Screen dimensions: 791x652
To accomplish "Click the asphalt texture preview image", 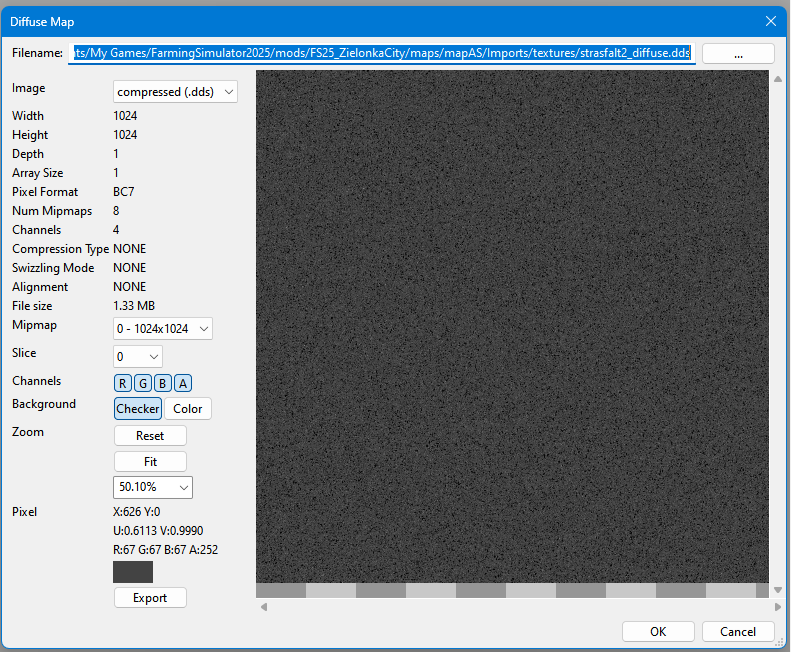I will point(512,327).
